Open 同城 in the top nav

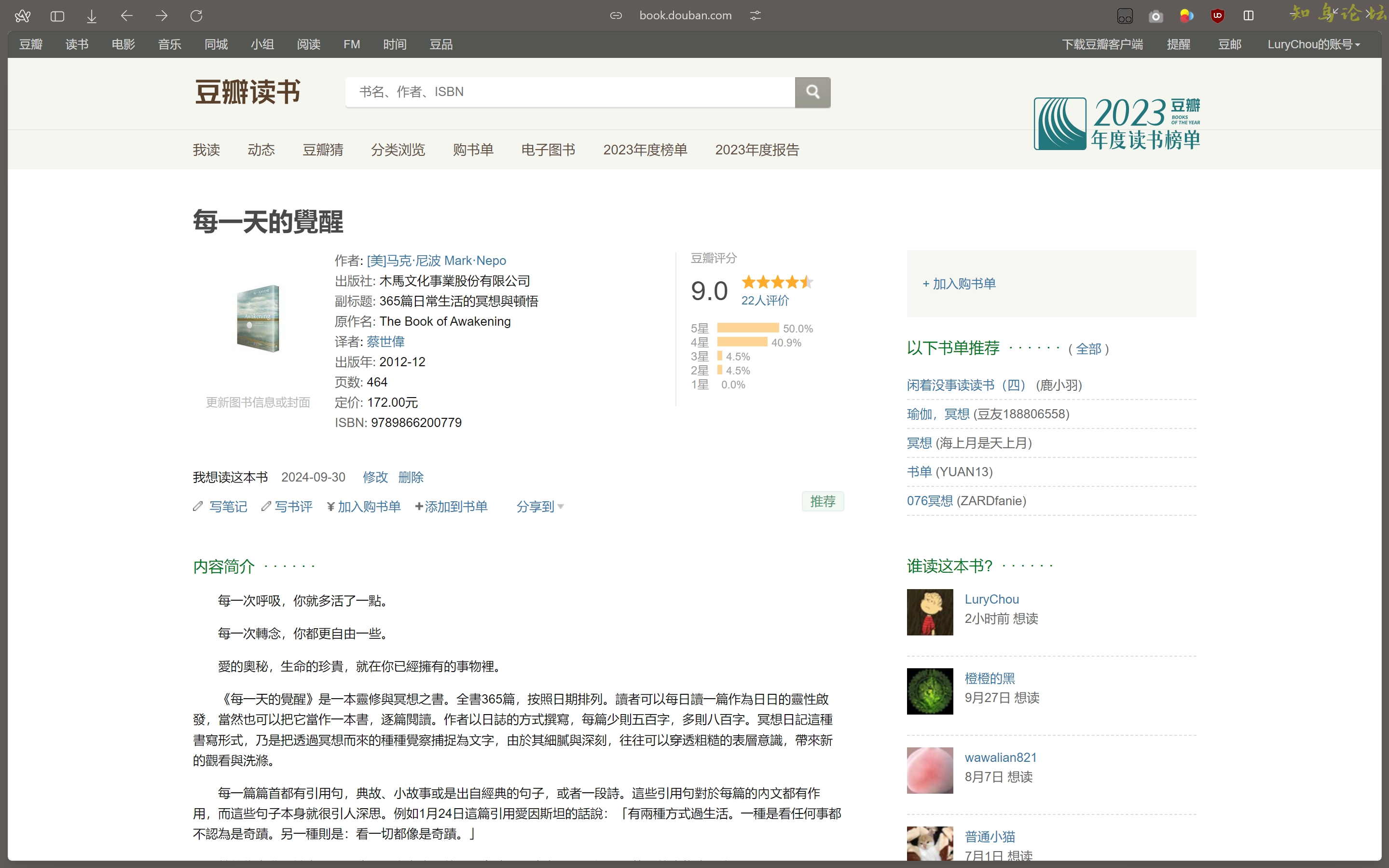click(217, 44)
